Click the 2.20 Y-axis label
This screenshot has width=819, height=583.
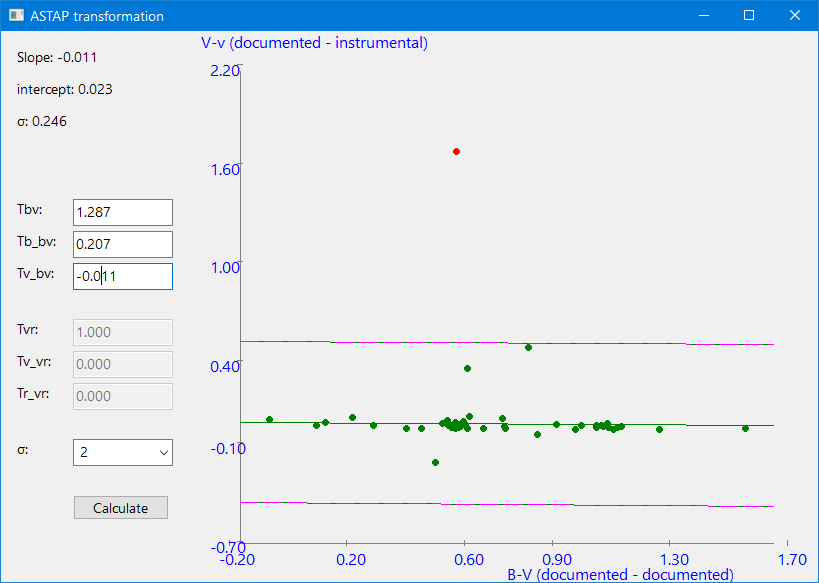225,71
